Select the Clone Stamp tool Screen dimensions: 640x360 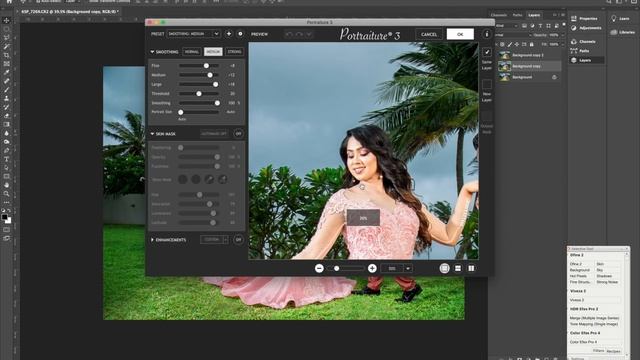click(6, 98)
